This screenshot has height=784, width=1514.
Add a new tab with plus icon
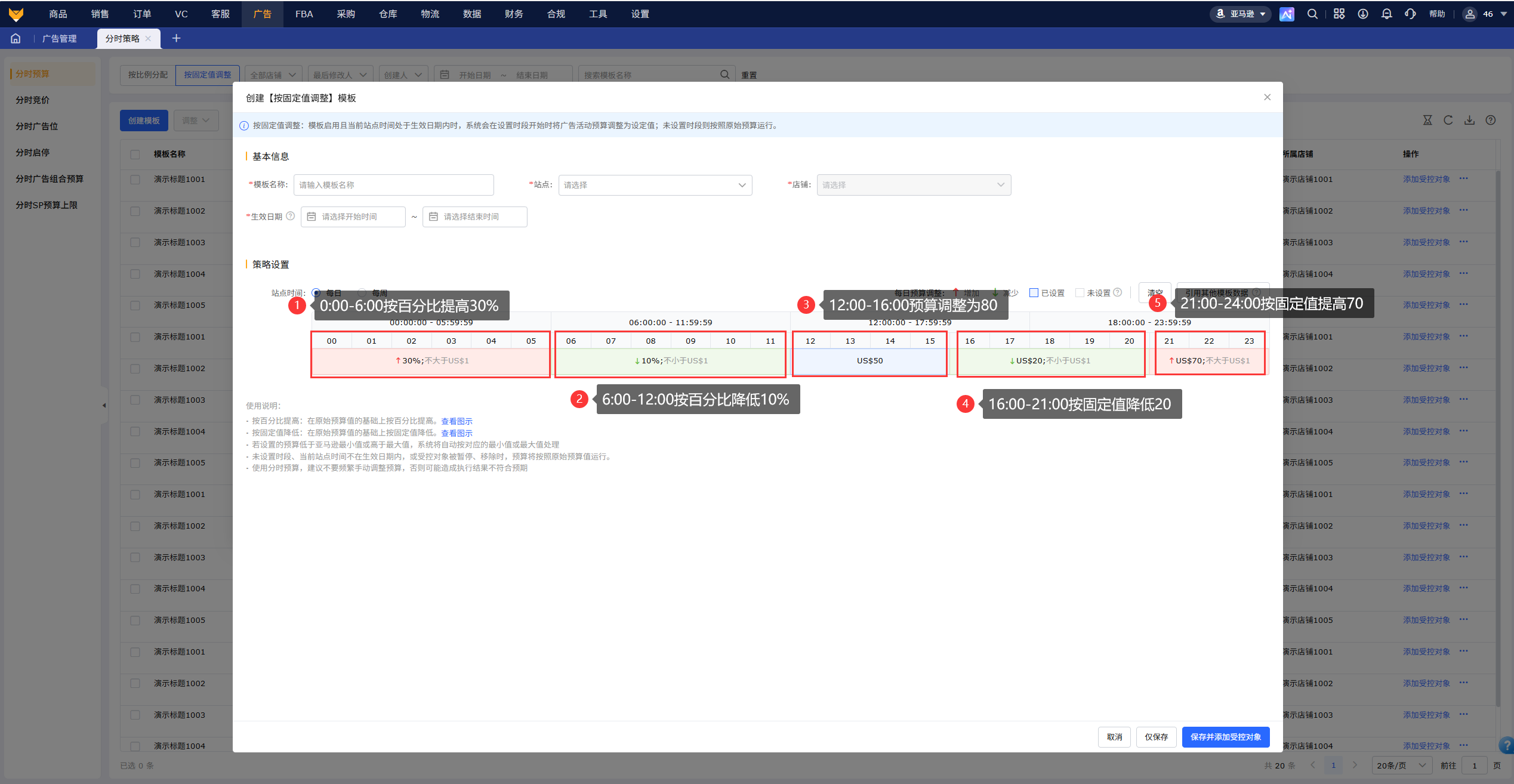tap(176, 38)
